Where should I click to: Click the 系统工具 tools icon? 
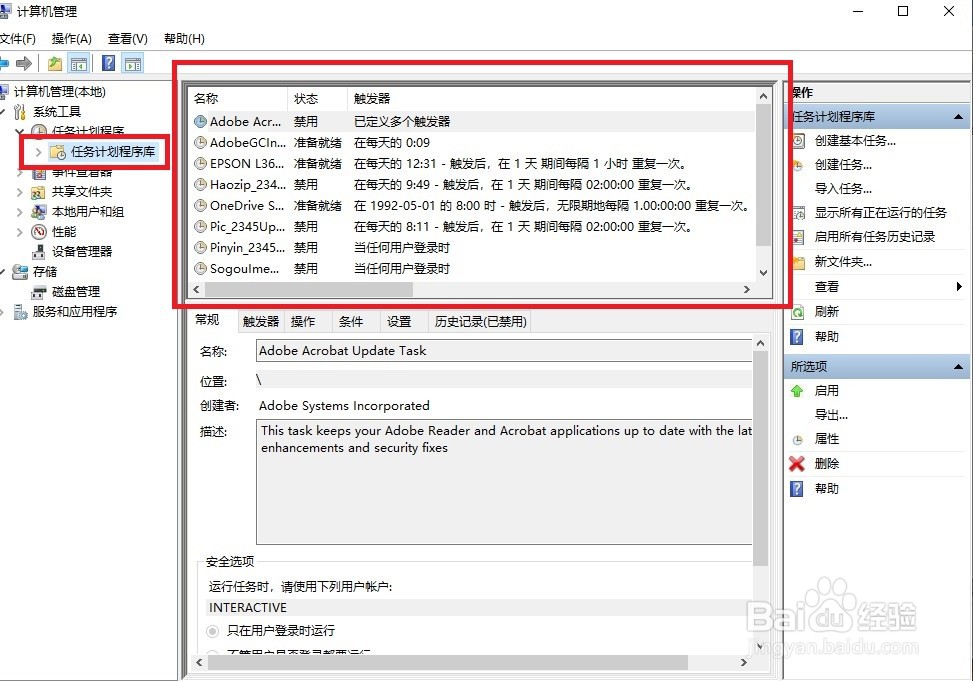click(20, 112)
